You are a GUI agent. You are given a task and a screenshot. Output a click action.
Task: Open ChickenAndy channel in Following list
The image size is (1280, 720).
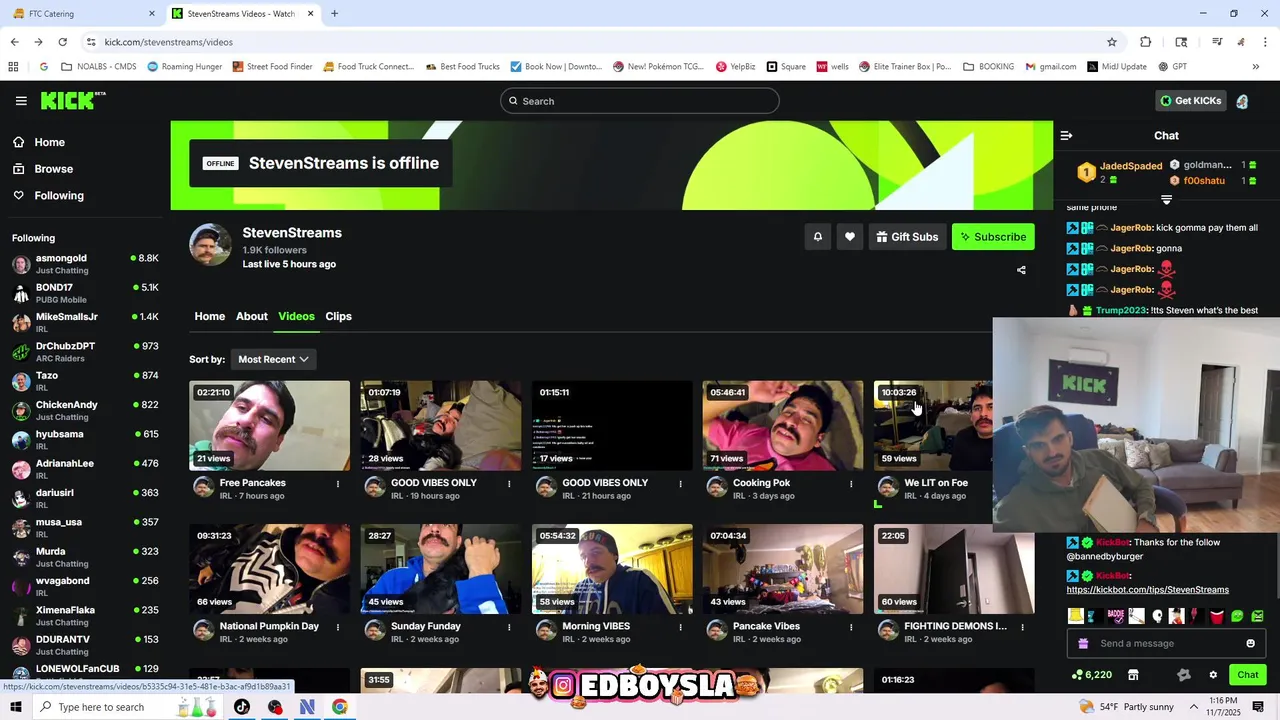click(85, 410)
